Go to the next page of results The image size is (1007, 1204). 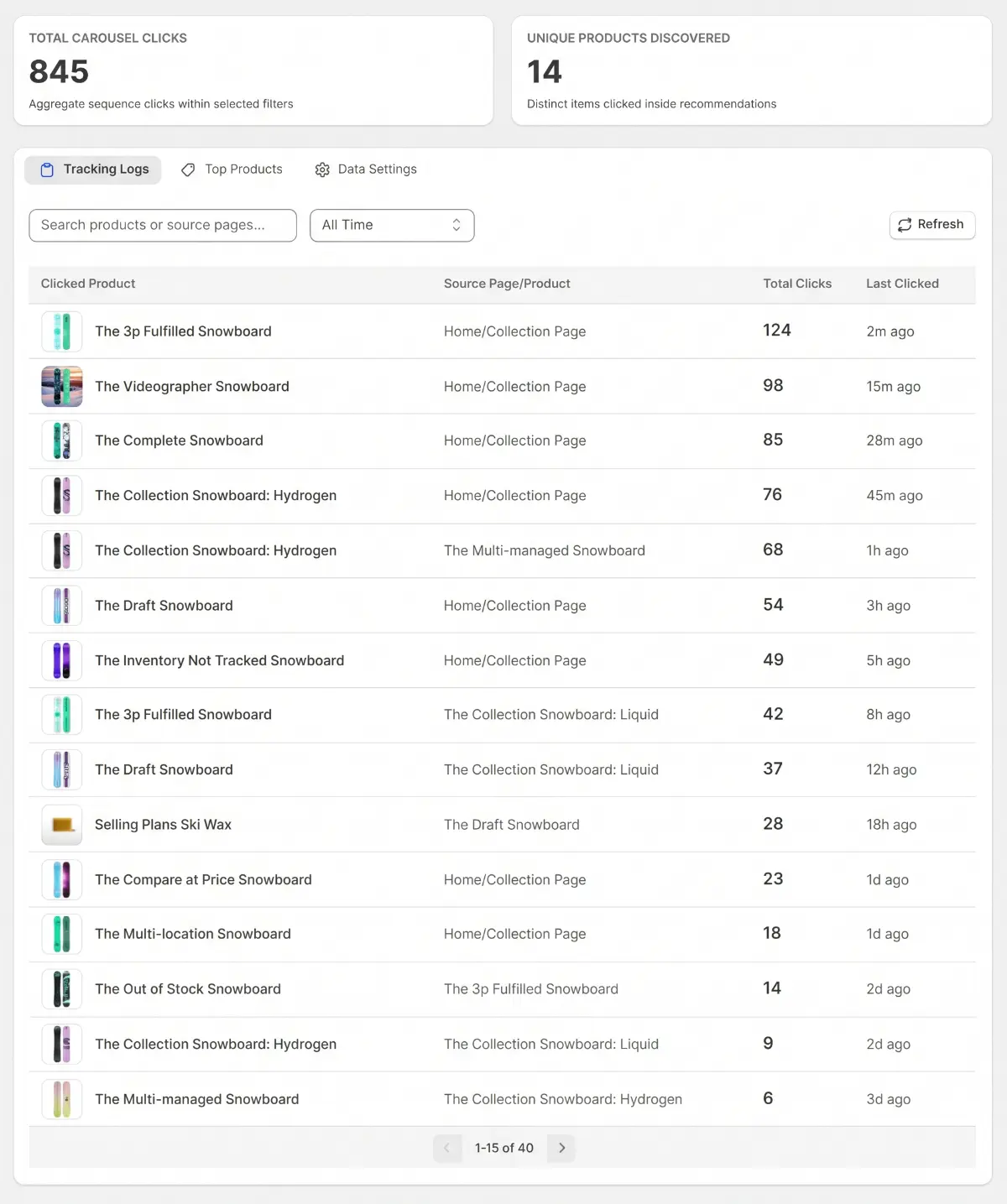coord(561,1148)
